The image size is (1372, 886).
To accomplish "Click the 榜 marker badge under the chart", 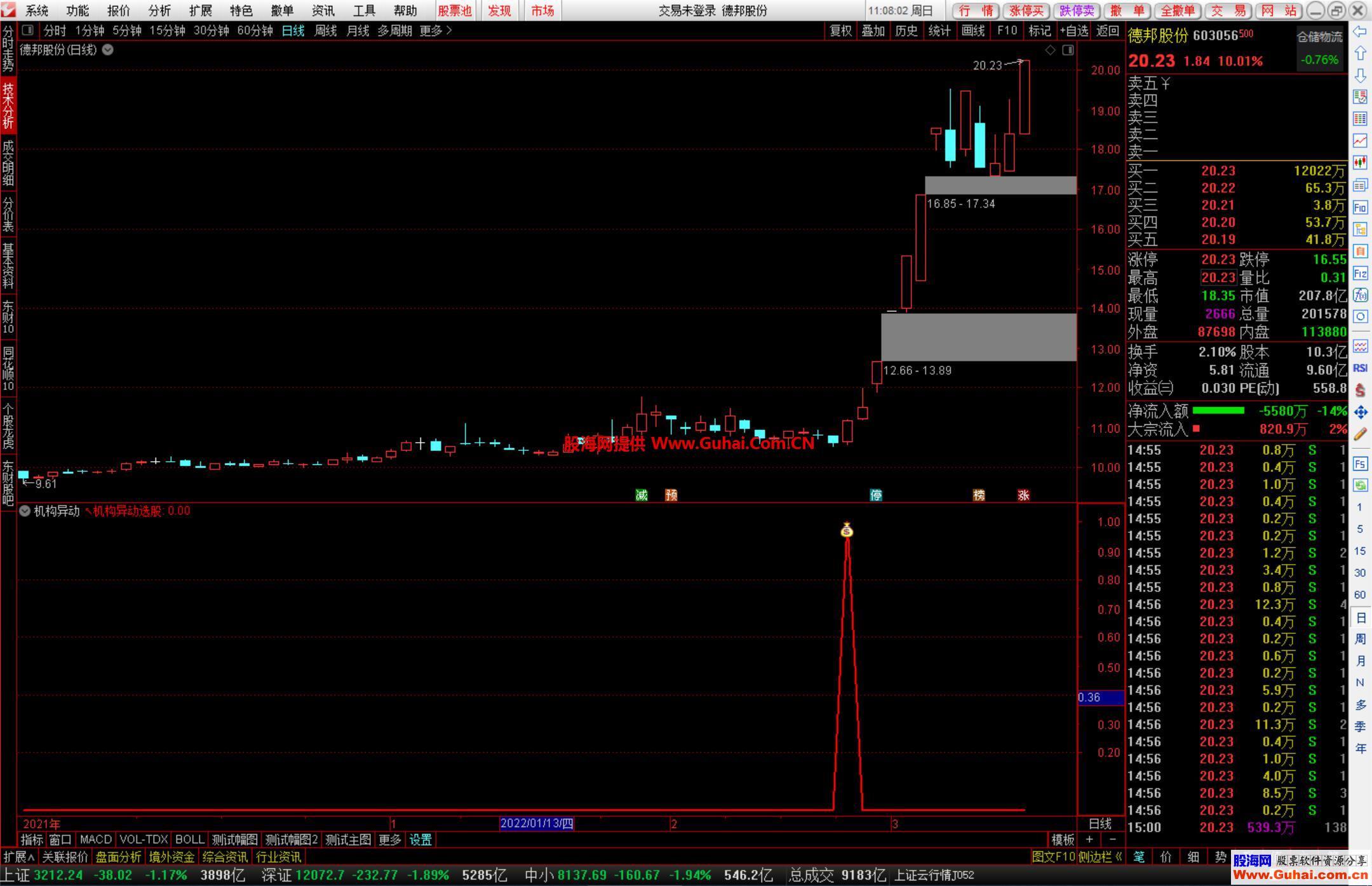I will (x=979, y=495).
